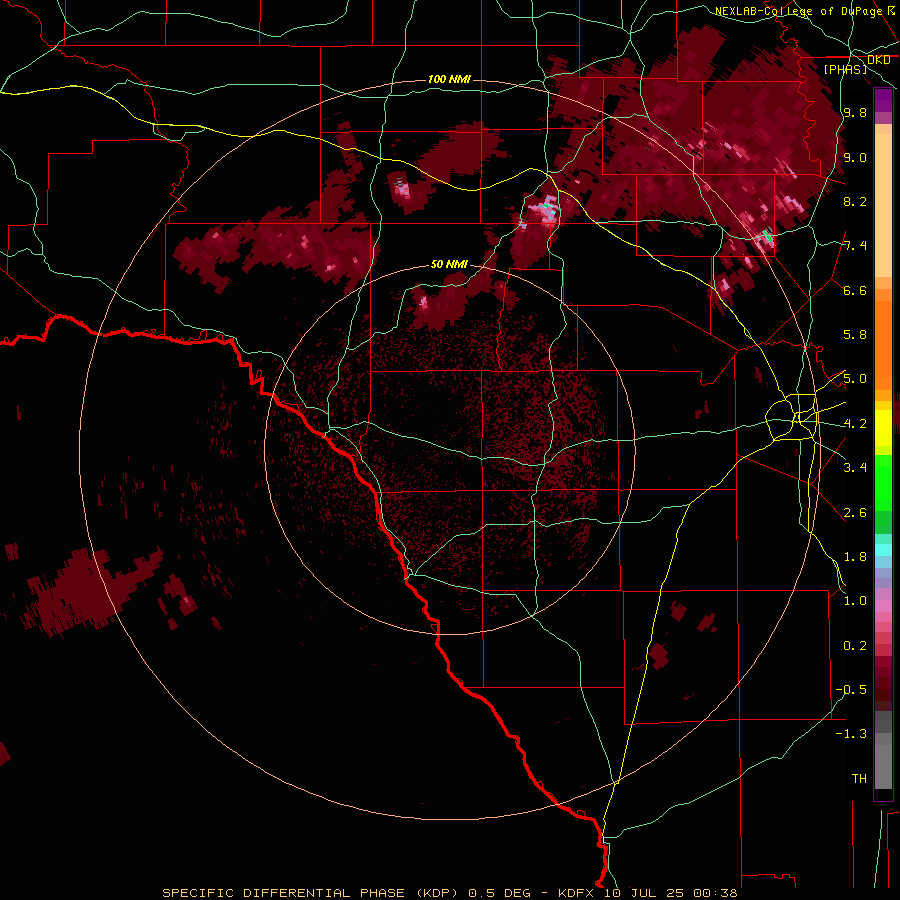Click the (KDP) abbreviation in the caption

coord(435,893)
